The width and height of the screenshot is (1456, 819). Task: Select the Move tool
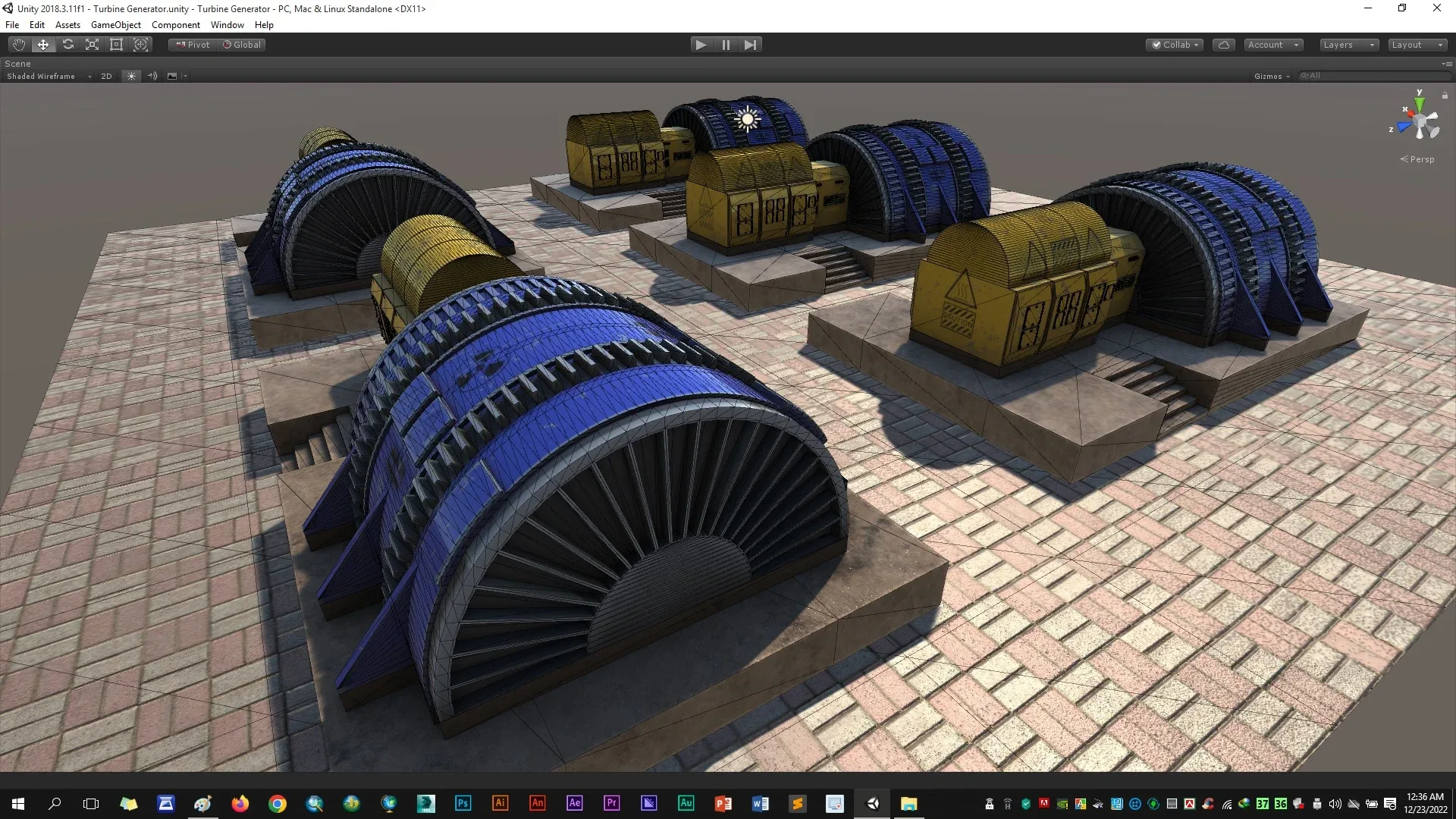tap(43, 45)
